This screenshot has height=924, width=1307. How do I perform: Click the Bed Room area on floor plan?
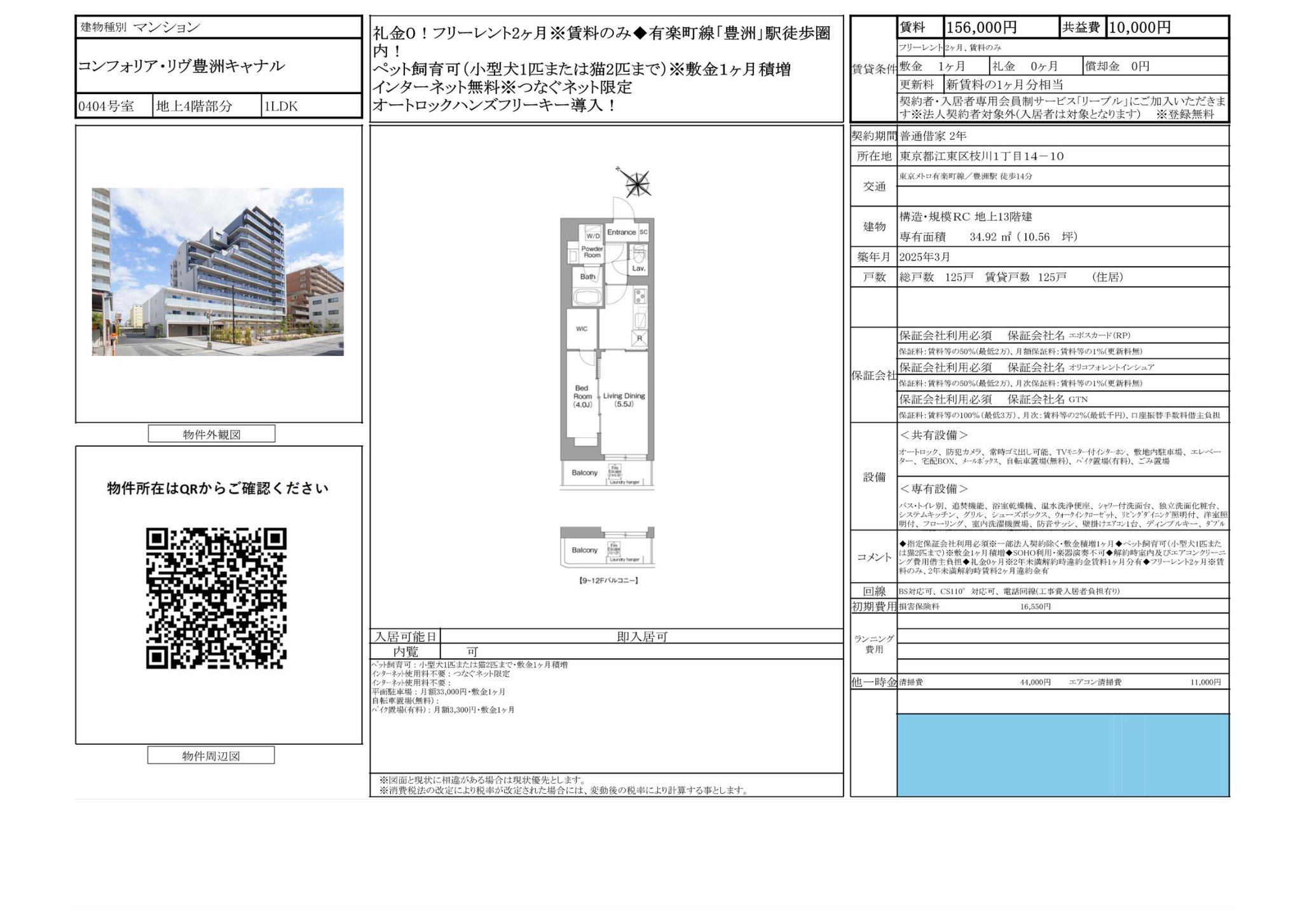[x=582, y=397]
